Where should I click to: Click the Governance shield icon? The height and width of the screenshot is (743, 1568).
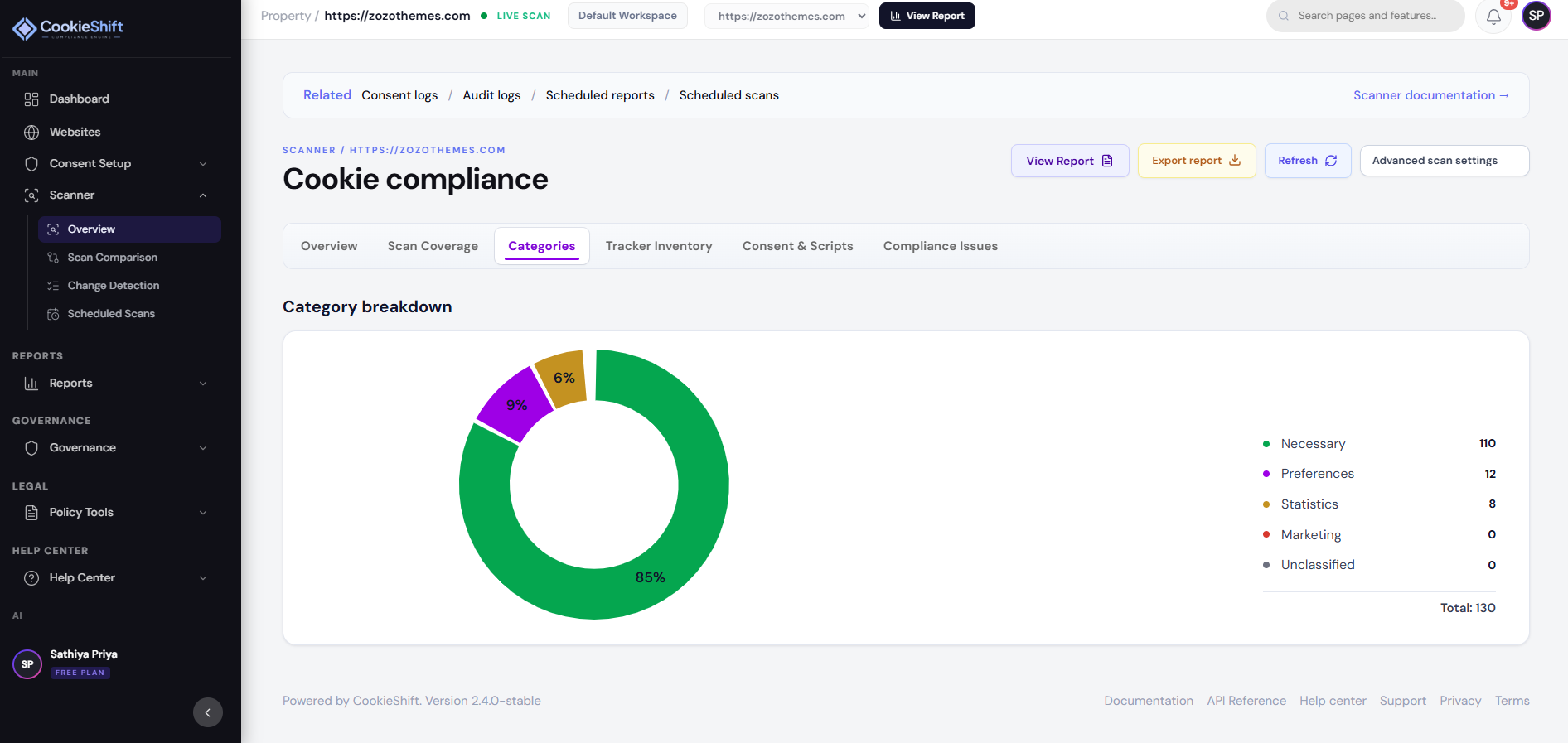pos(31,448)
